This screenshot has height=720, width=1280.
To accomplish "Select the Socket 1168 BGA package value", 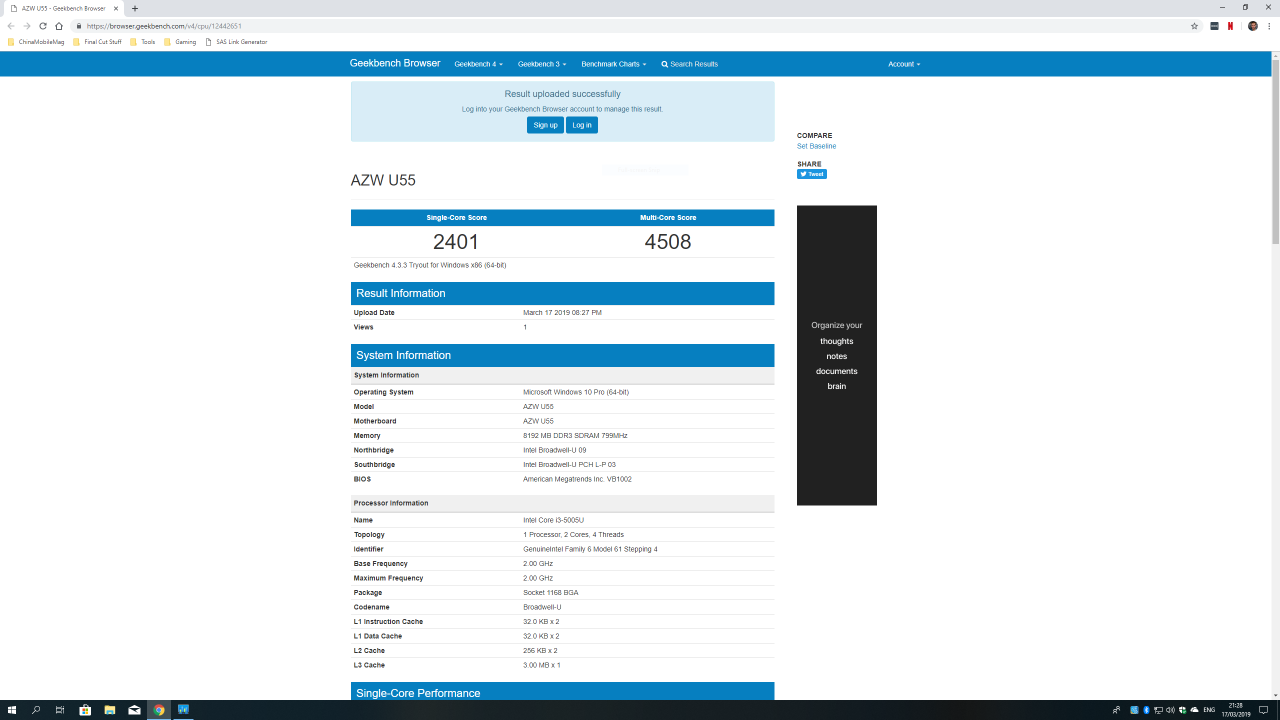I will coord(550,593).
